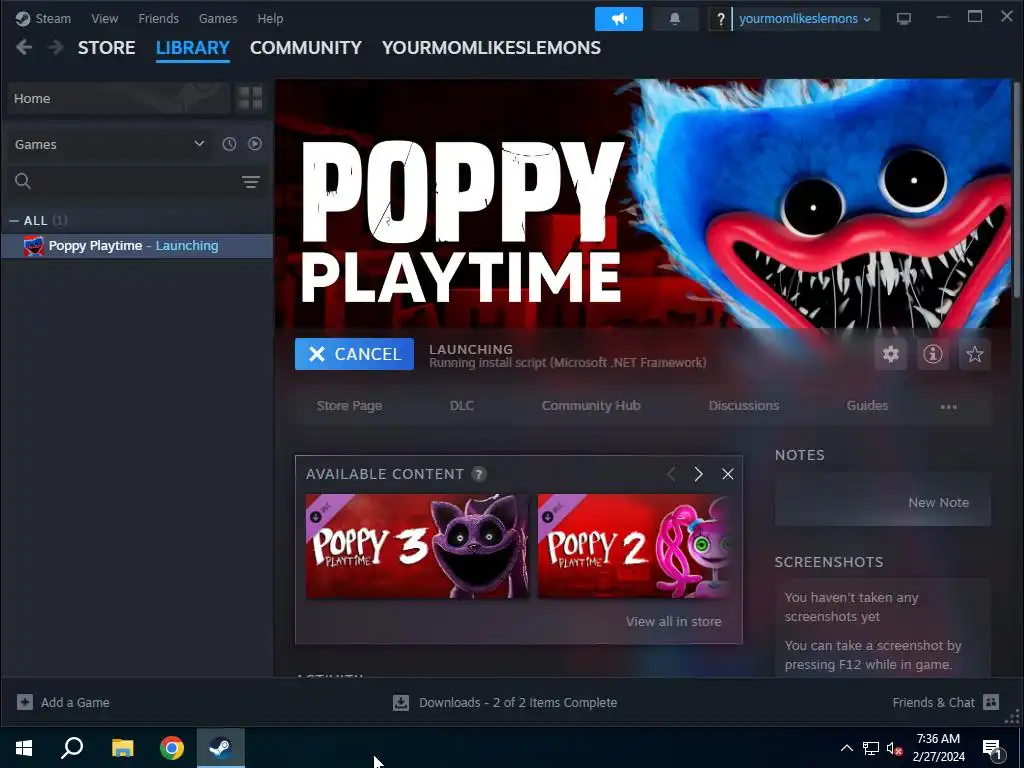Show next available content item

(698, 474)
